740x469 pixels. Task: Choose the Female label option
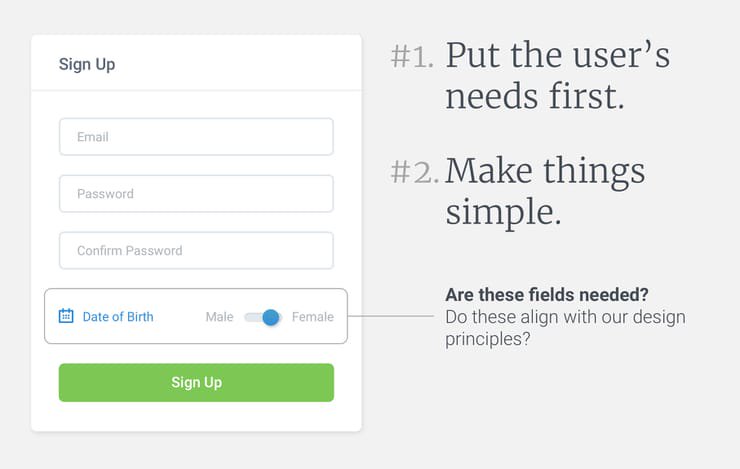(313, 317)
